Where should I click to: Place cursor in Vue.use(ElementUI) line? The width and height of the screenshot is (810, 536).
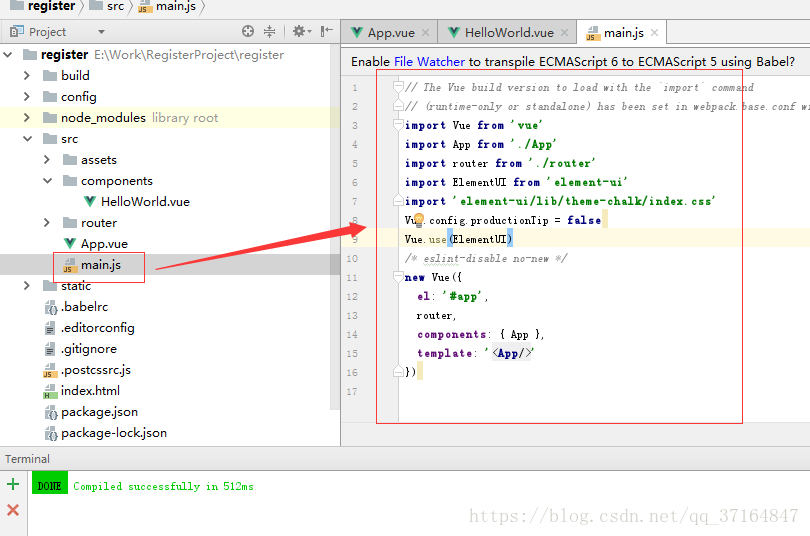tap(459, 239)
